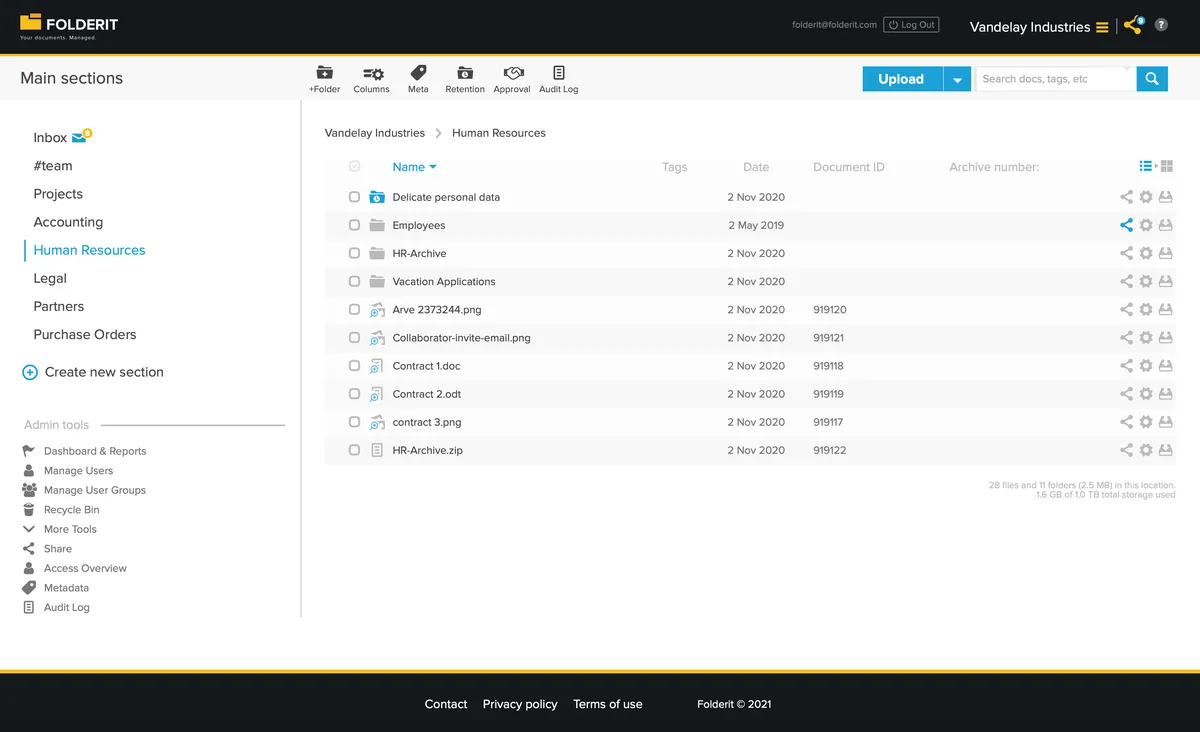
Task: Open the Purchase Orders section
Action: coord(85,334)
